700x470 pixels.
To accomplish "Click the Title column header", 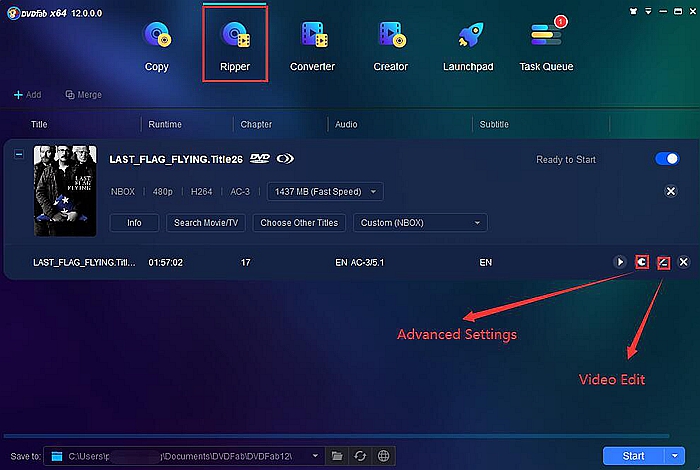I will pyautogui.click(x=39, y=125).
